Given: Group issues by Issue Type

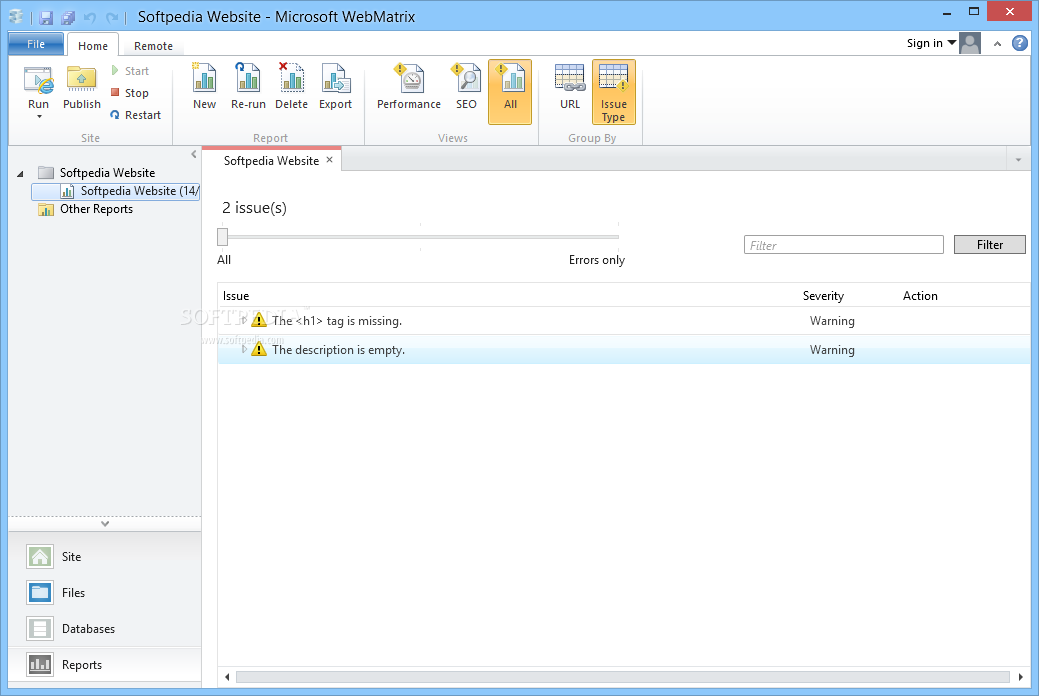Looking at the screenshot, I should [614, 91].
